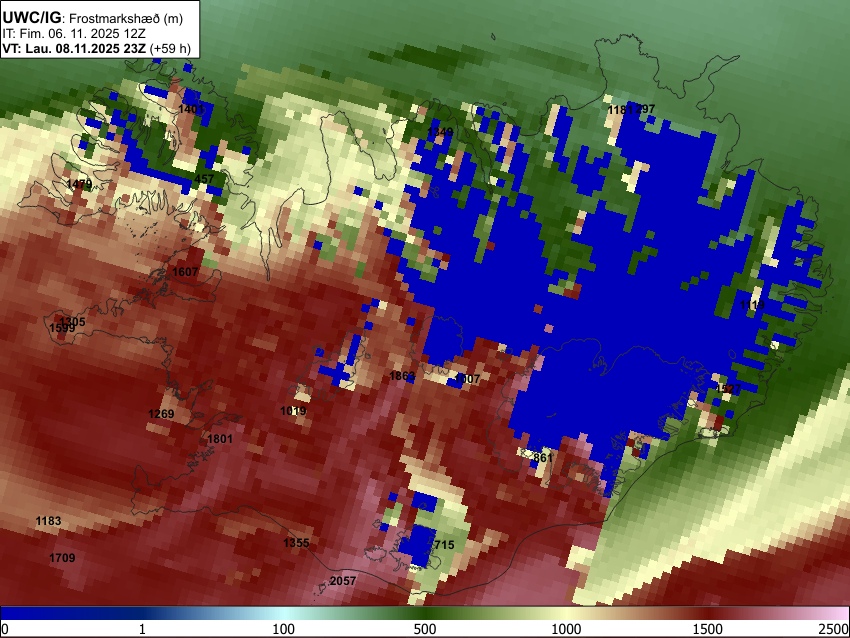850x638 pixels.
Task: Select the 2500 legend tick label
Action: pyautogui.click(x=834, y=629)
